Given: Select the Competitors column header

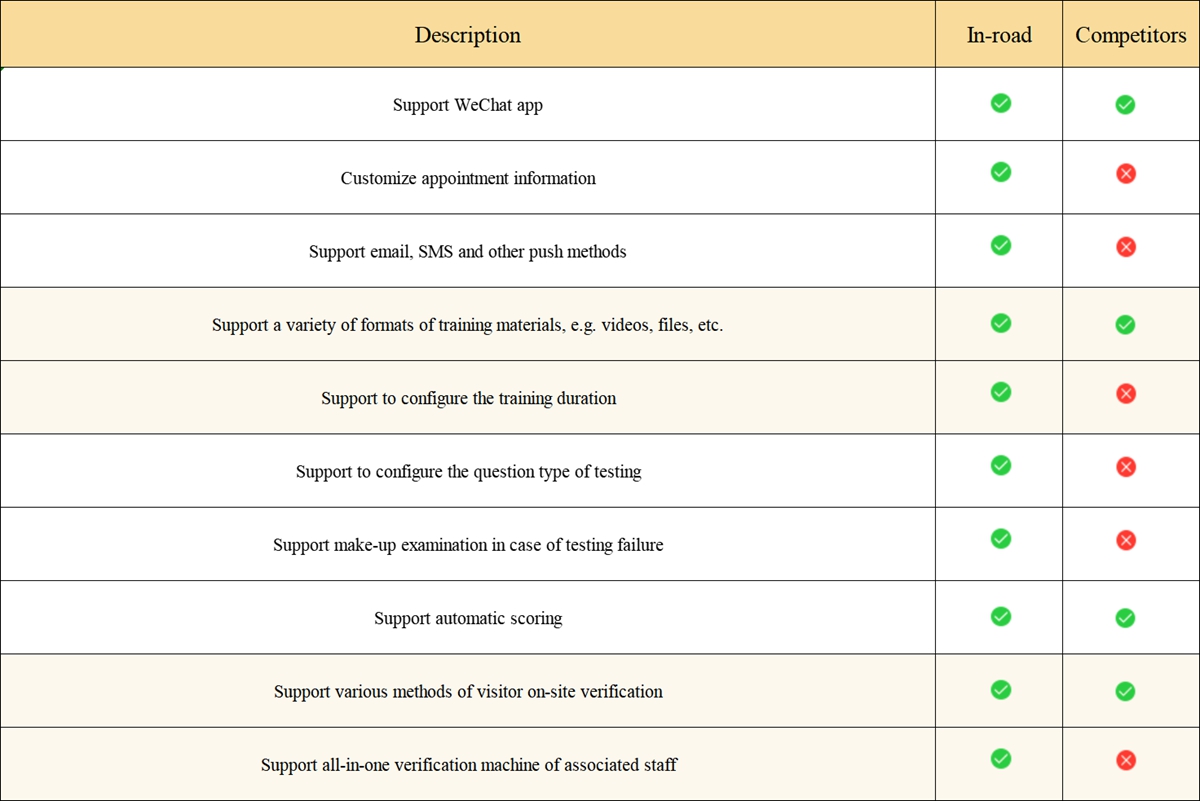Looking at the screenshot, I should [1131, 35].
